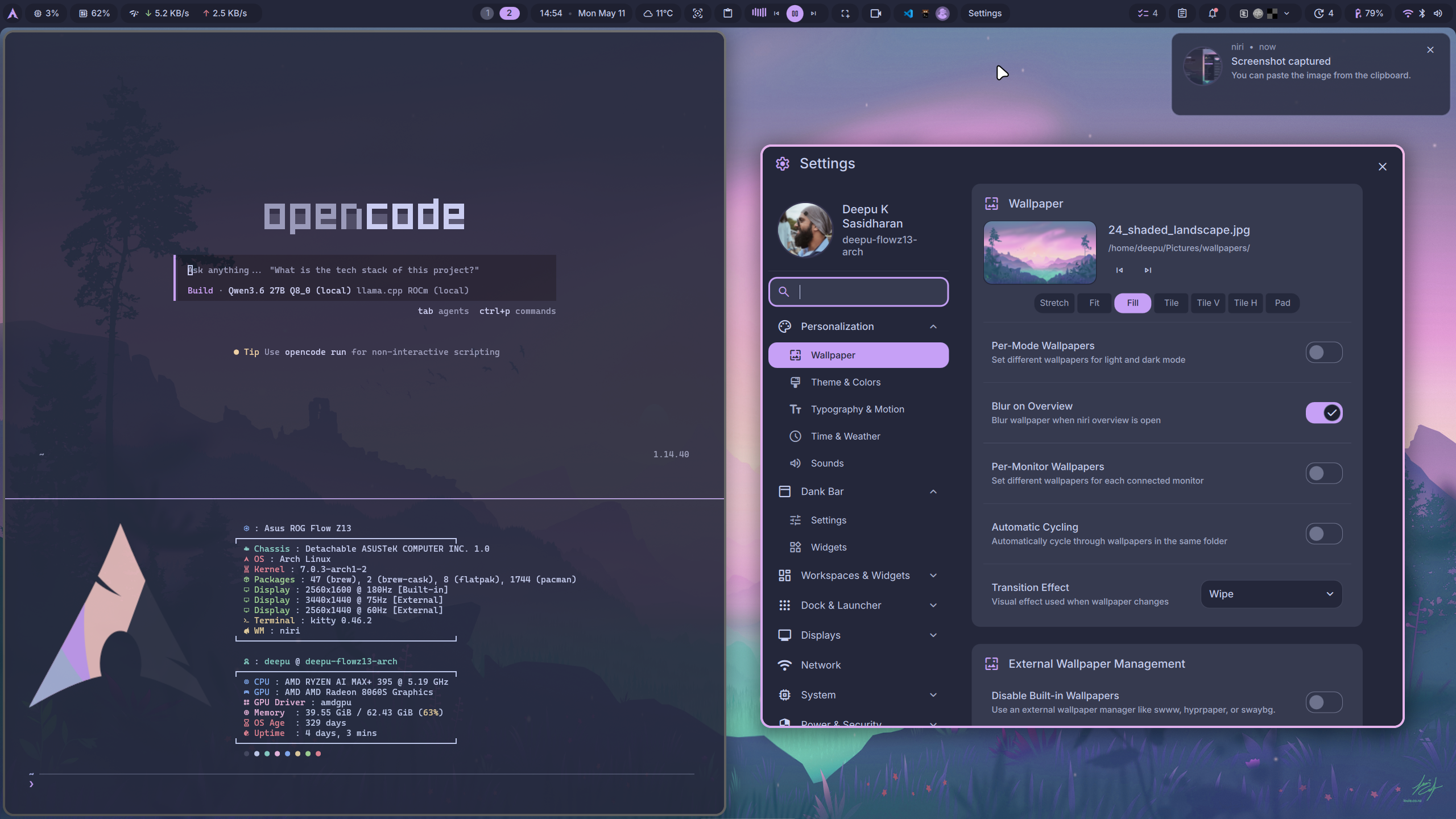
Task: Click the region capture icon in bar
Action: [845, 14]
